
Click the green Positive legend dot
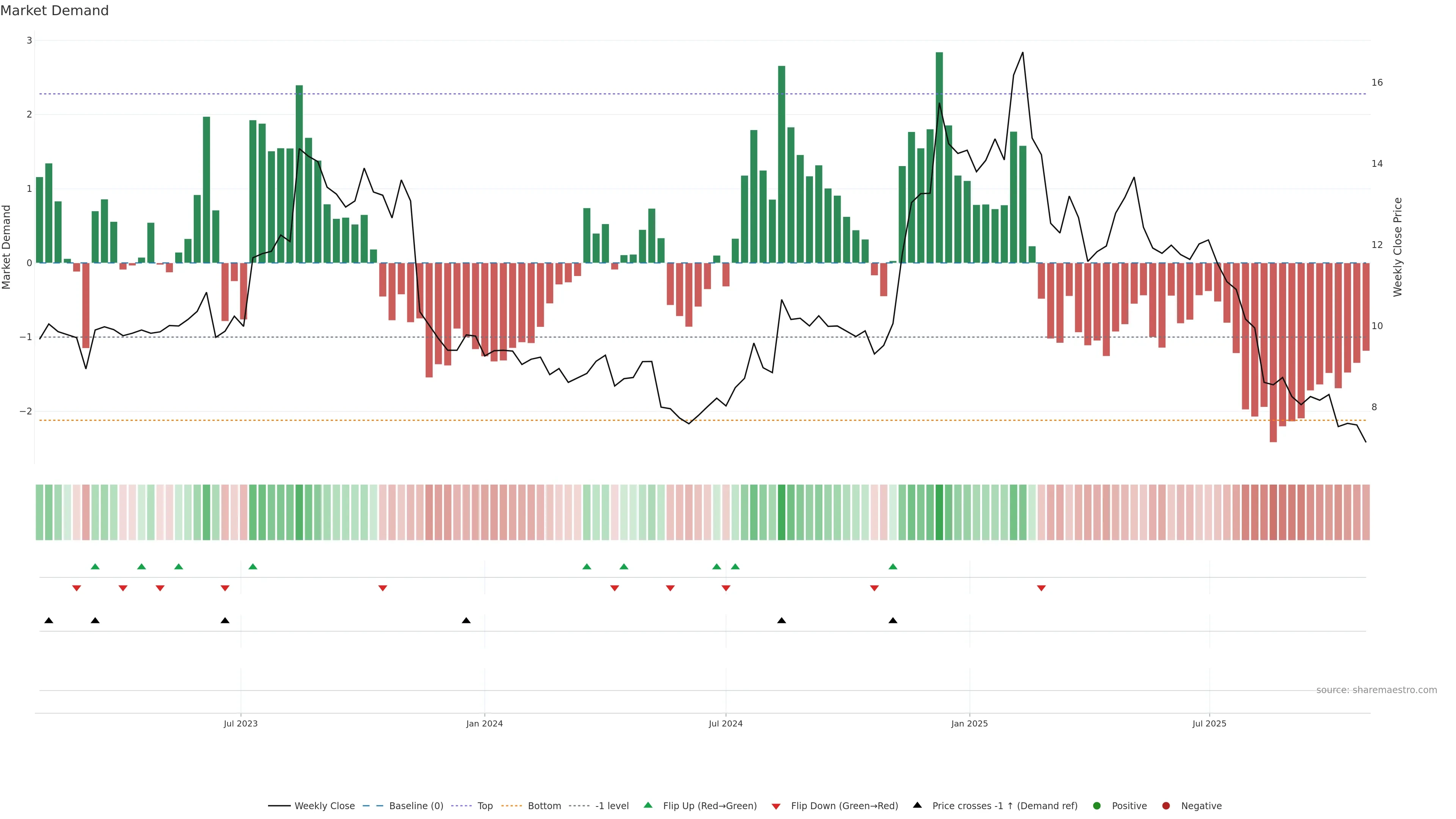click(x=1097, y=806)
